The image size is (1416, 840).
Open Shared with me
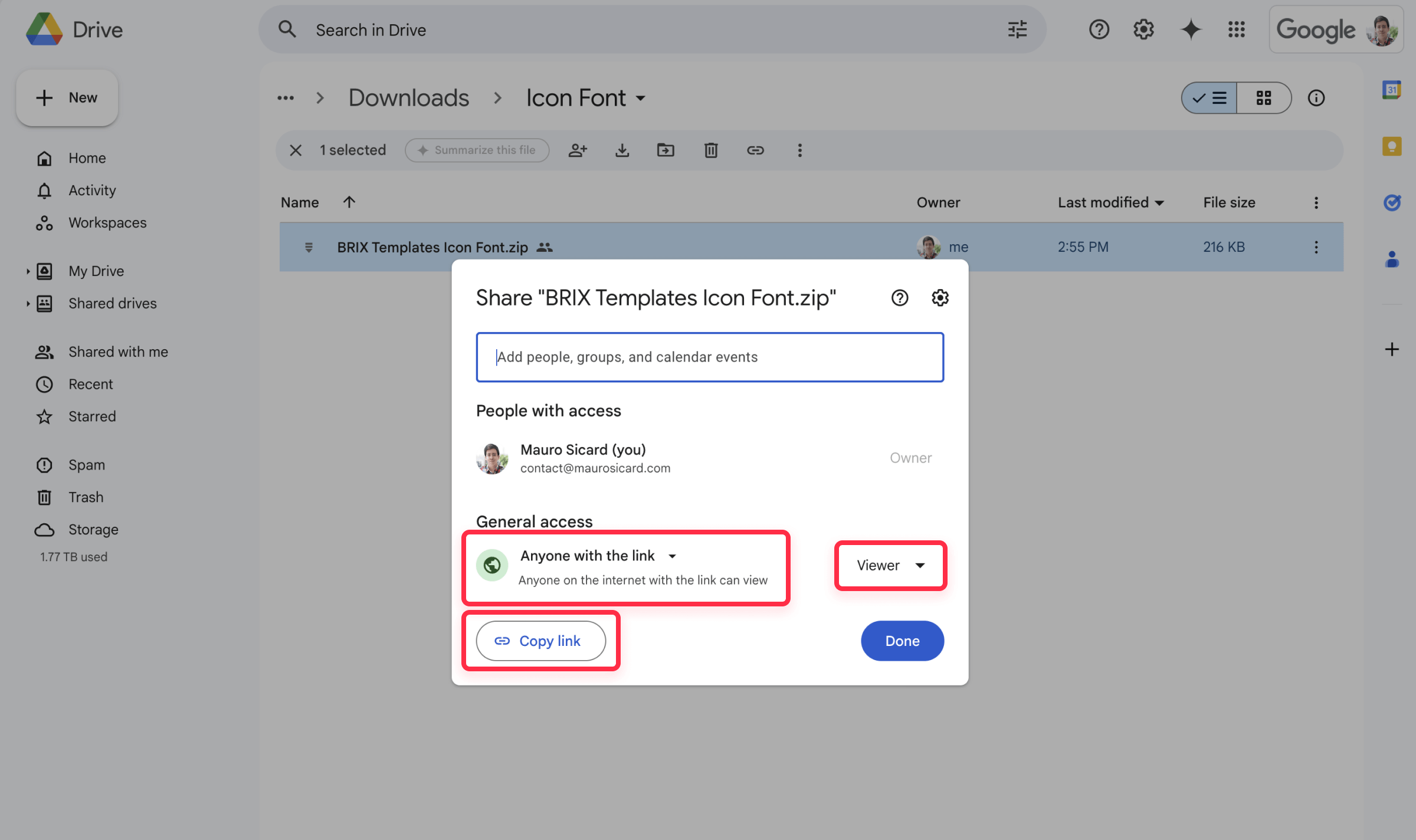[x=101, y=352]
